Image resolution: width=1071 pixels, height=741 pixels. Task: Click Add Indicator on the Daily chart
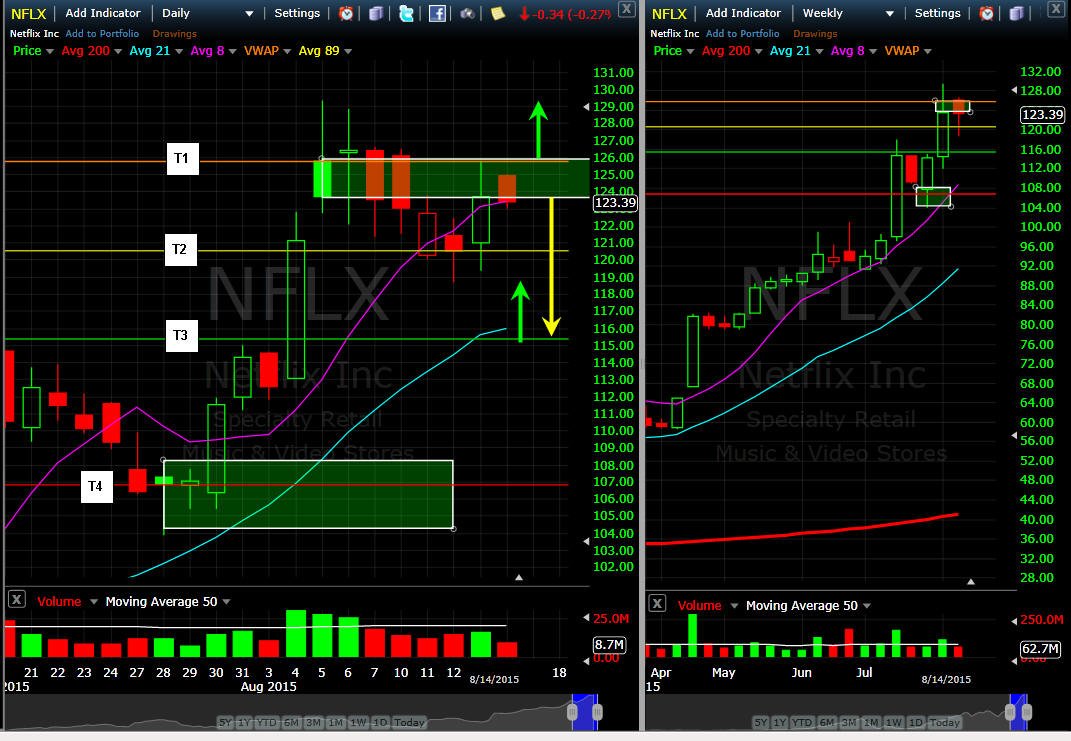pyautogui.click(x=103, y=13)
